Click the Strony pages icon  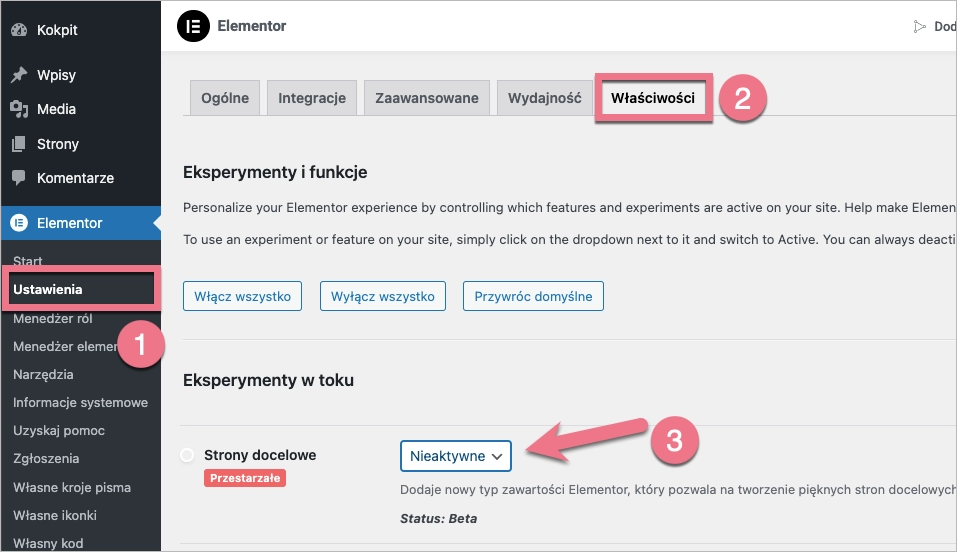pyautogui.click(x=18, y=144)
